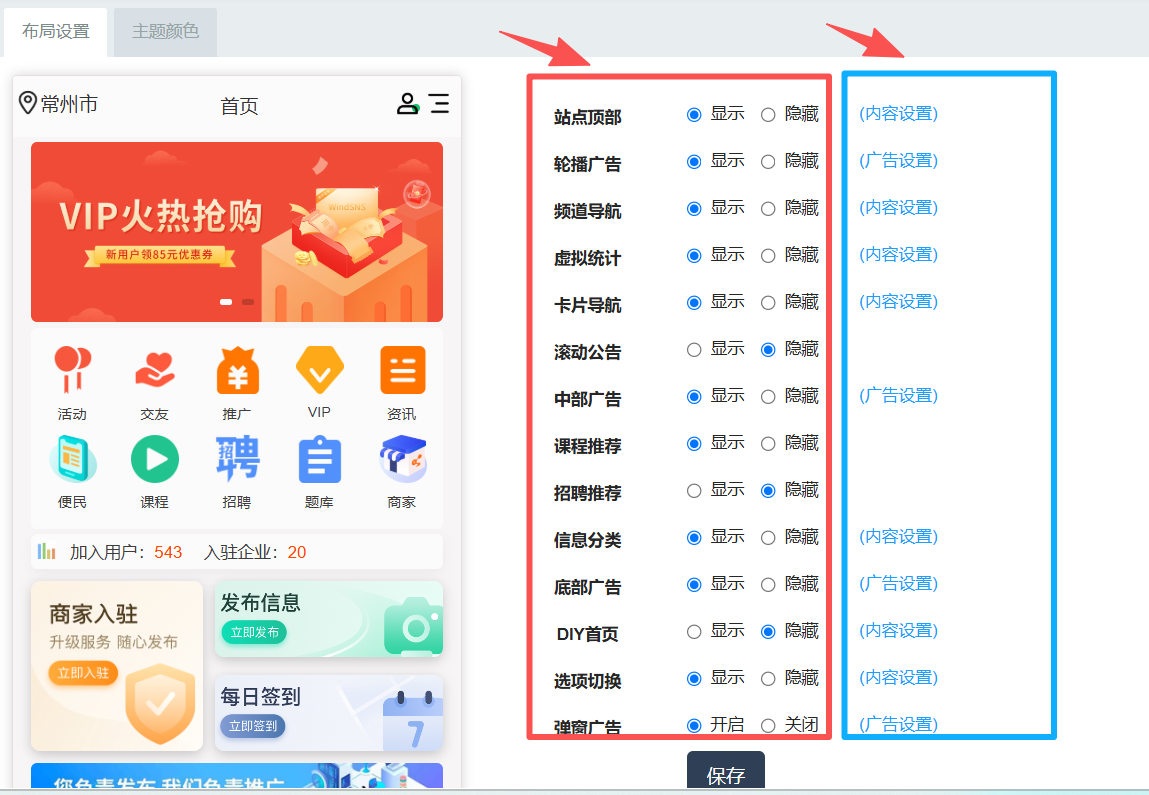Image resolution: width=1149 pixels, height=795 pixels.
Task: Click the 活动 icon in preview
Action: tap(72, 370)
